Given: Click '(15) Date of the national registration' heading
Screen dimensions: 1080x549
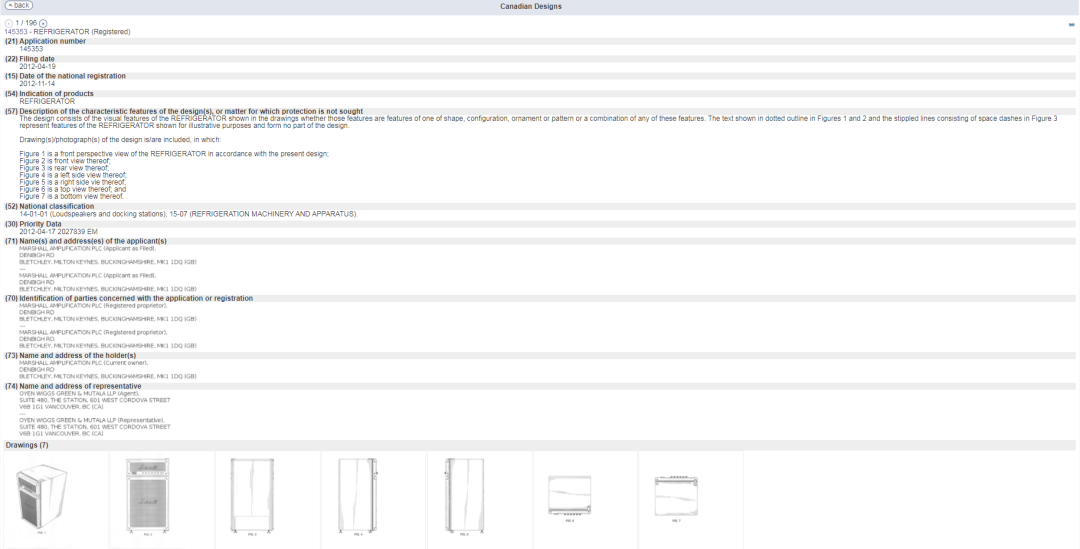Looking at the screenshot, I should point(65,76).
